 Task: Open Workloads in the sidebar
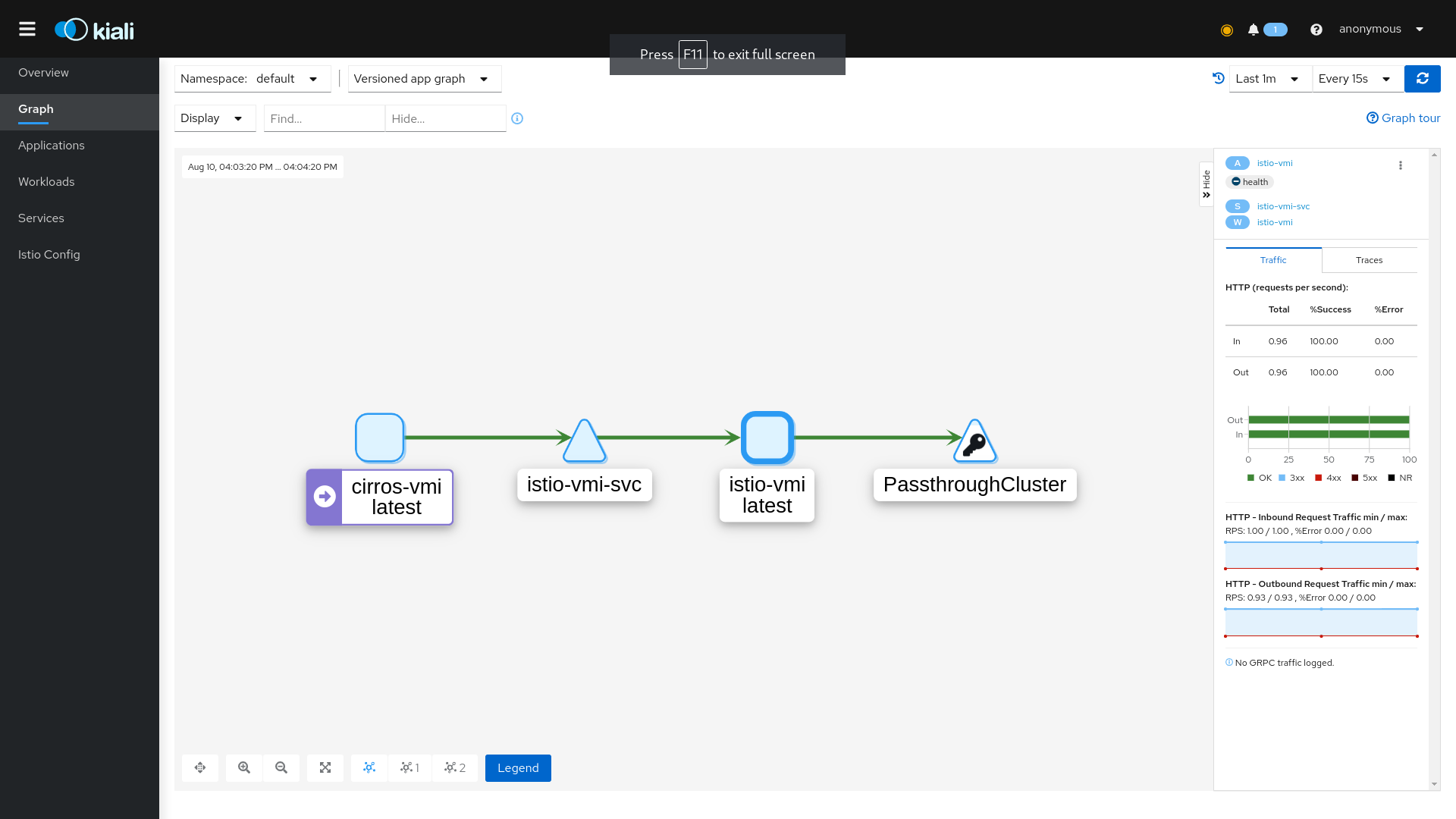46,182
